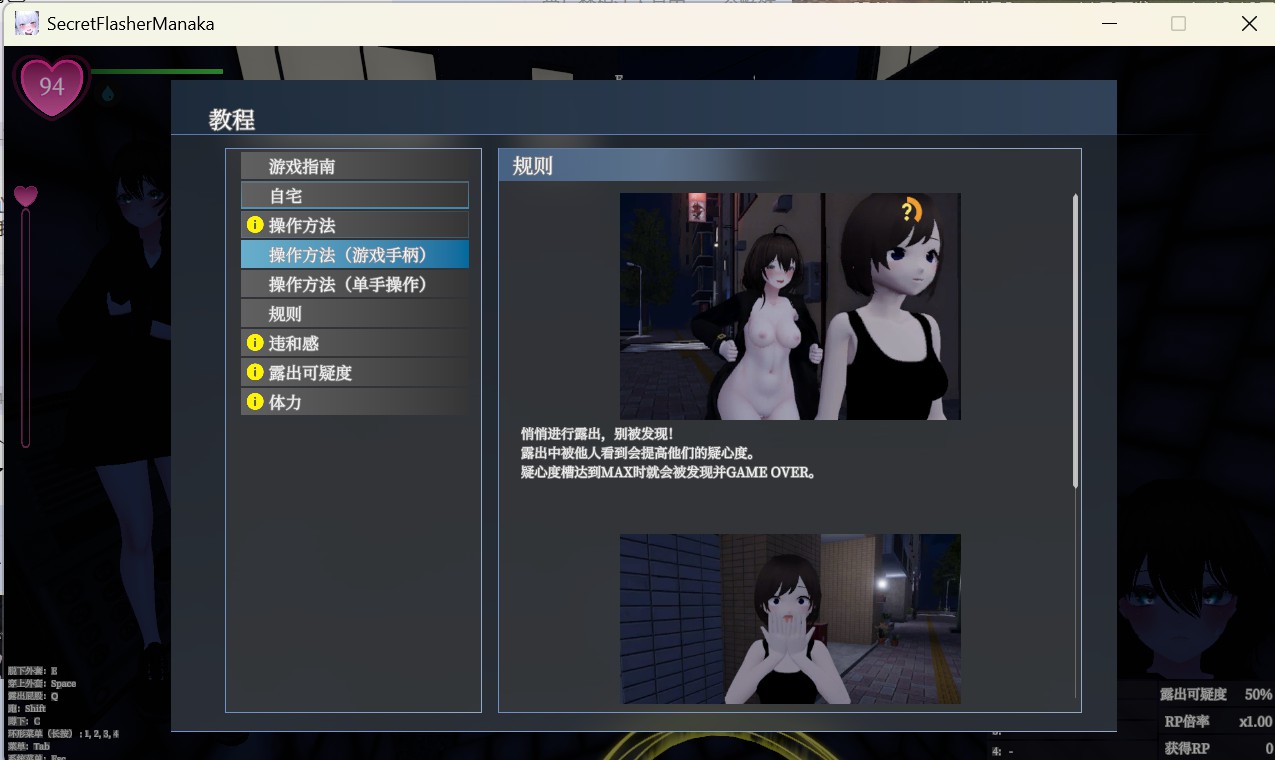Click the 获得RP status label
The height and width of the screenshot is (760, 1275).
pos(1187,748)
